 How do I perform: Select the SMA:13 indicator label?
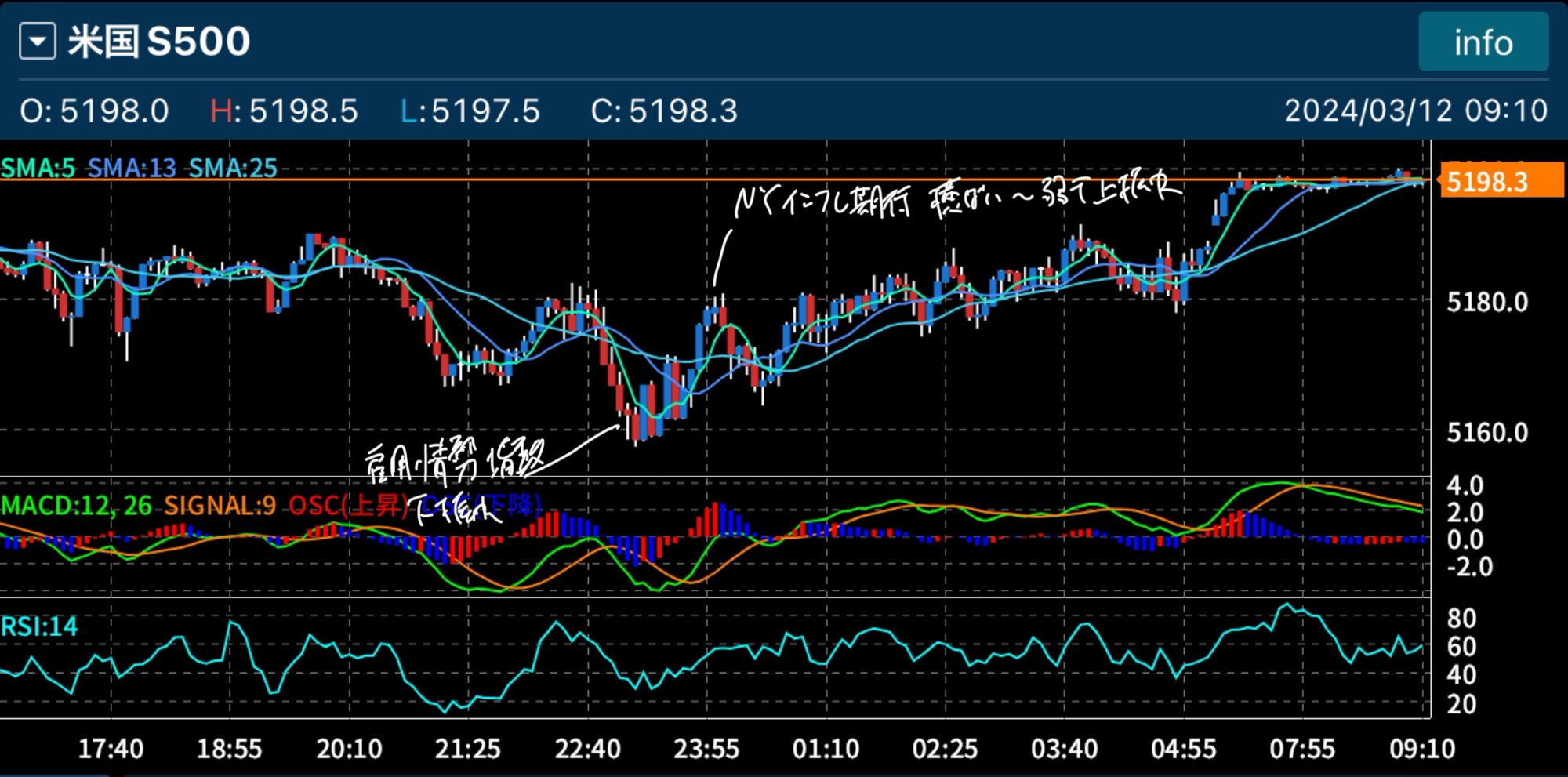[x=132, y=168]
